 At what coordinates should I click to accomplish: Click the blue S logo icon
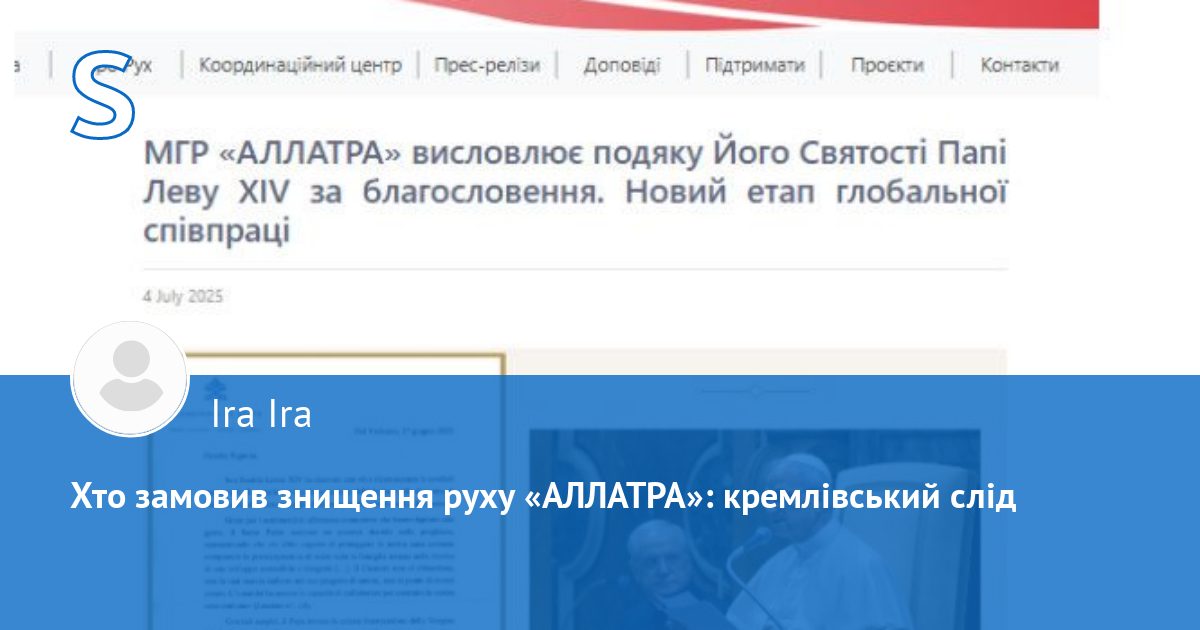point(103,93)
